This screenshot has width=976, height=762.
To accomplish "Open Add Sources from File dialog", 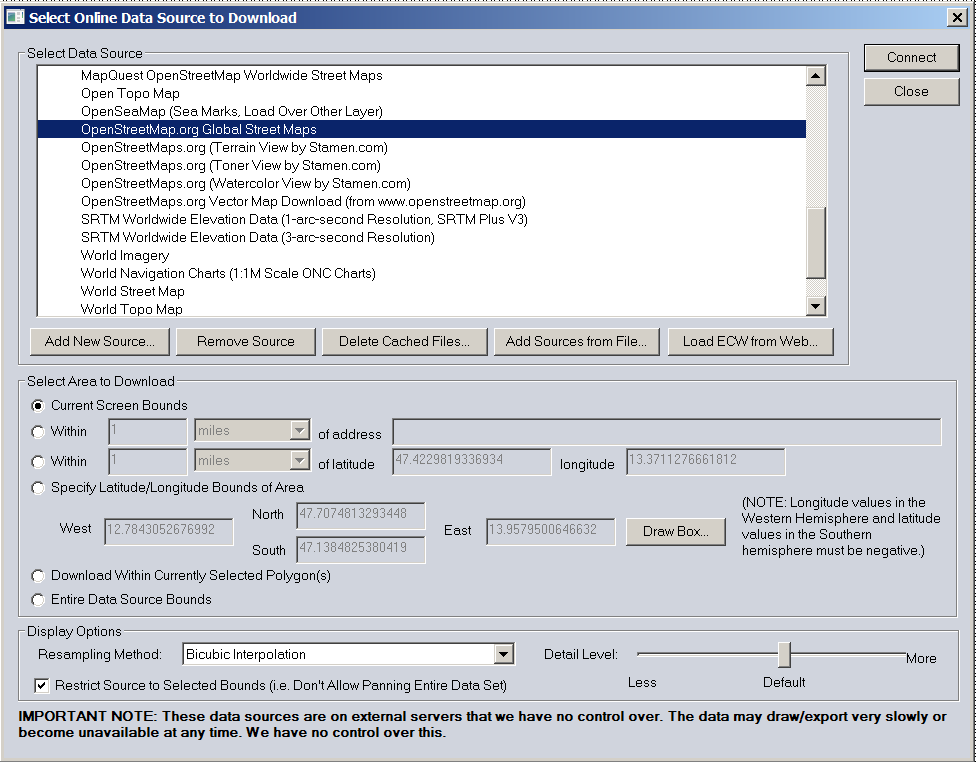I will click(576, 341).
